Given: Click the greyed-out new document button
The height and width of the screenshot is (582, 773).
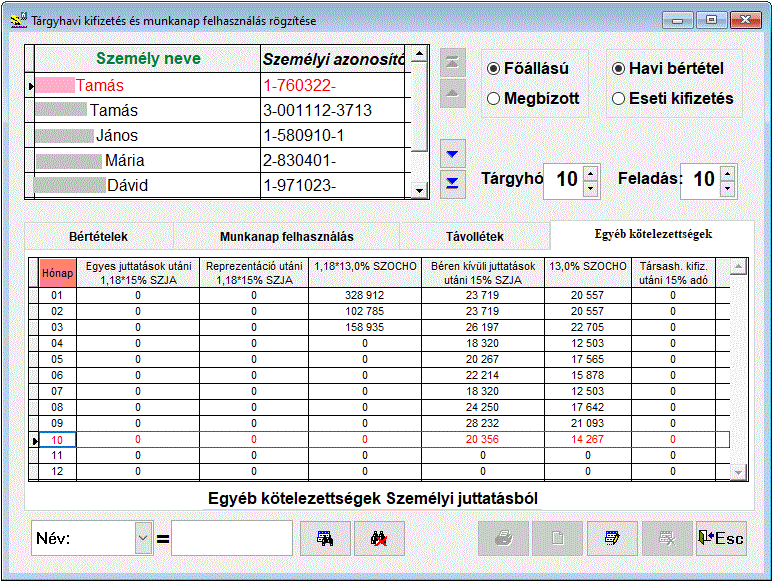Looking at the screenshot, I should [x=558, y=539].
